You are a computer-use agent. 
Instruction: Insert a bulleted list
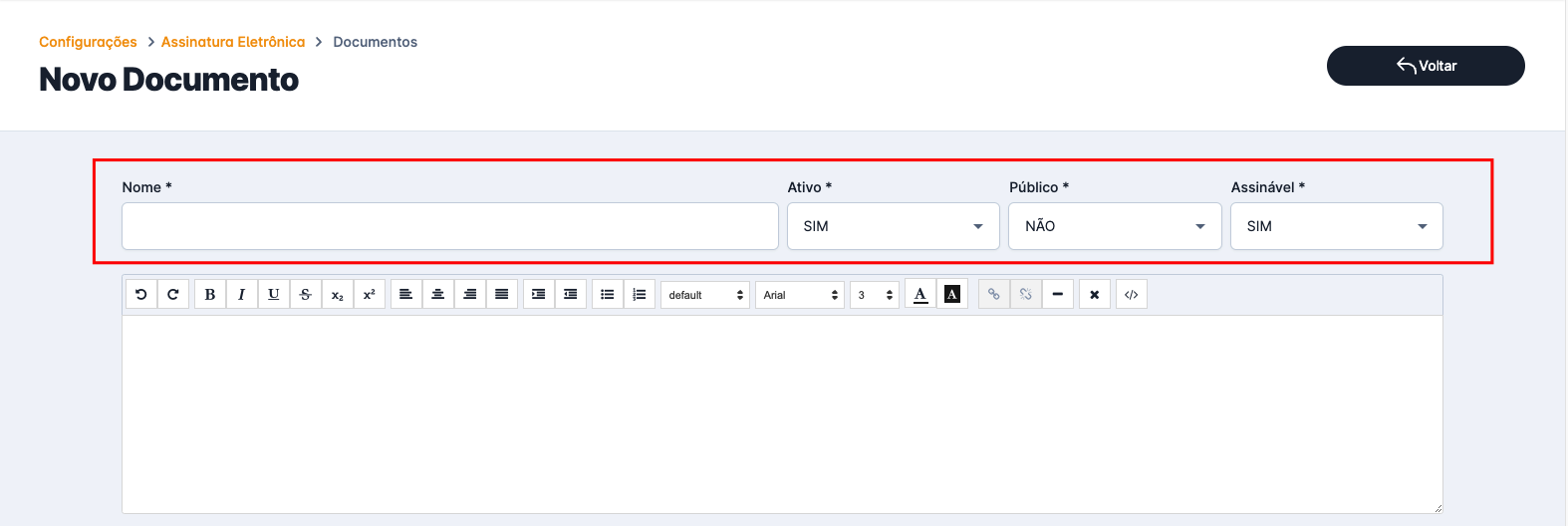pyautogui.click(x=608, y=295)
